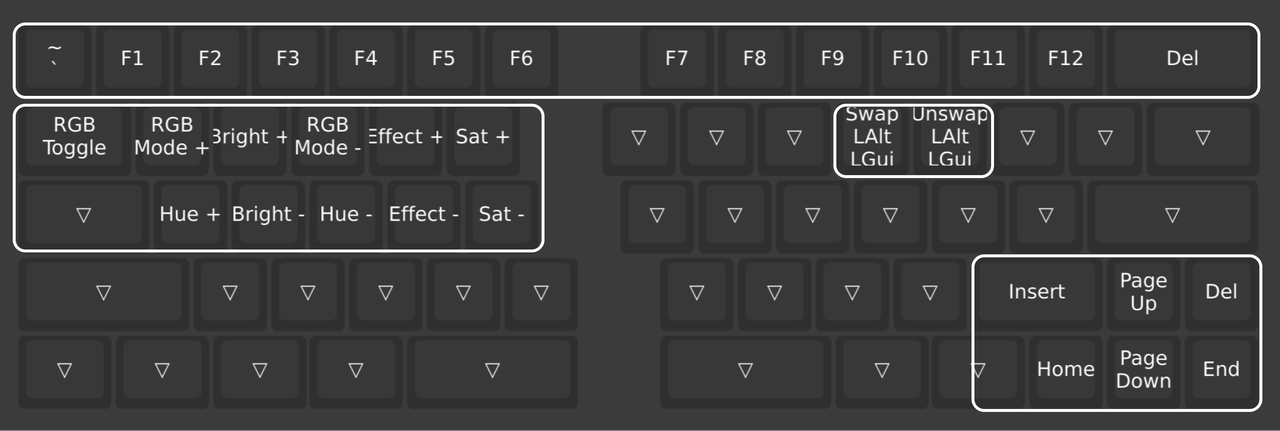Select the Home key
The image size is (1280, 431).
(1065, 370)
